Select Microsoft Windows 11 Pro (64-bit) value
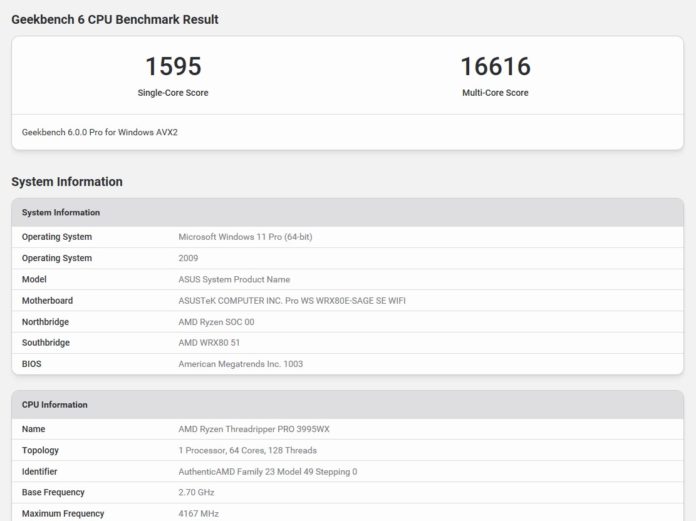The image size is (696, 521). tap(245, 237)
